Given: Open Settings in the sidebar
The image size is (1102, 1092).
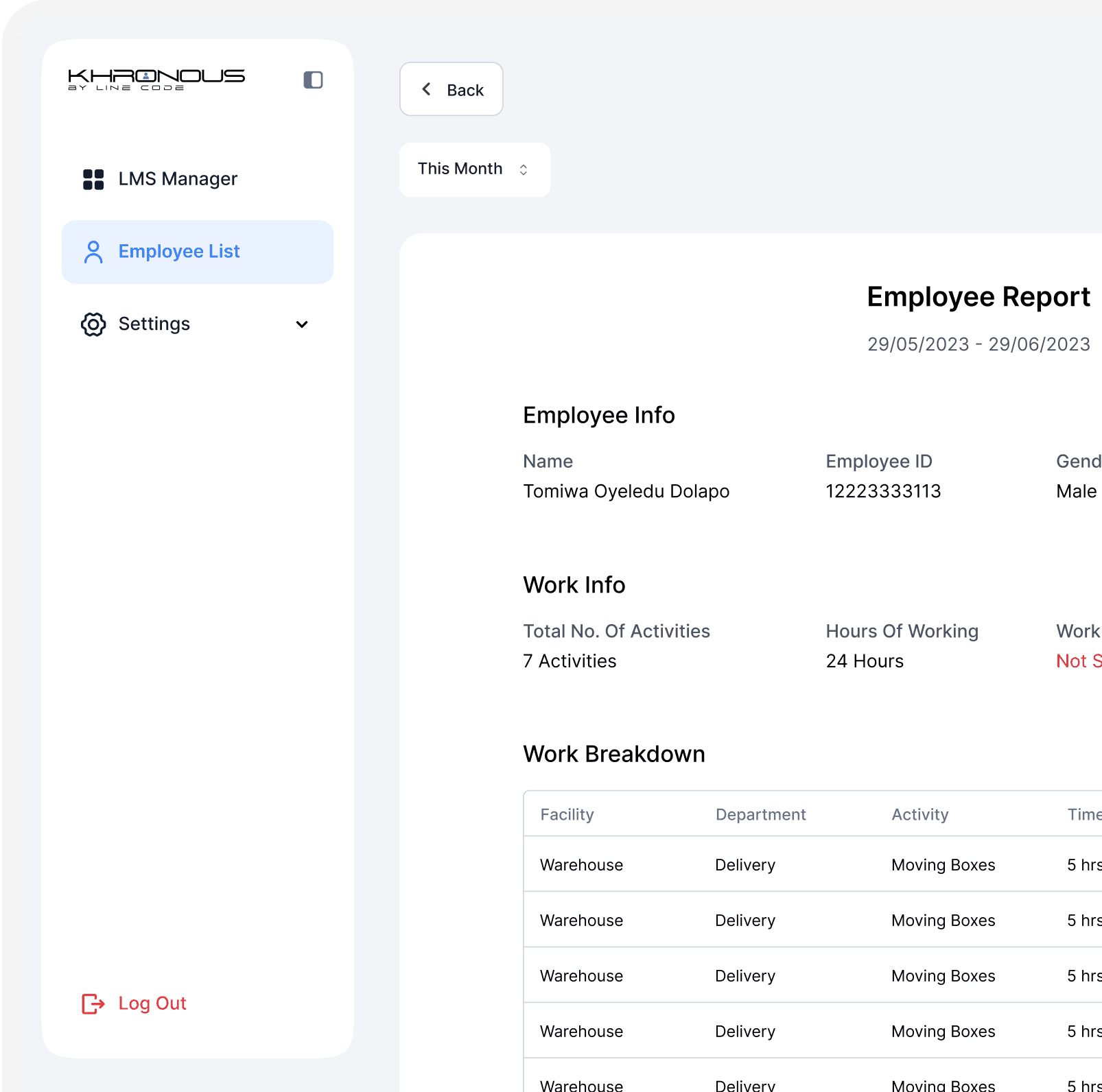Looking at the screenshot, I should (154, 324).
